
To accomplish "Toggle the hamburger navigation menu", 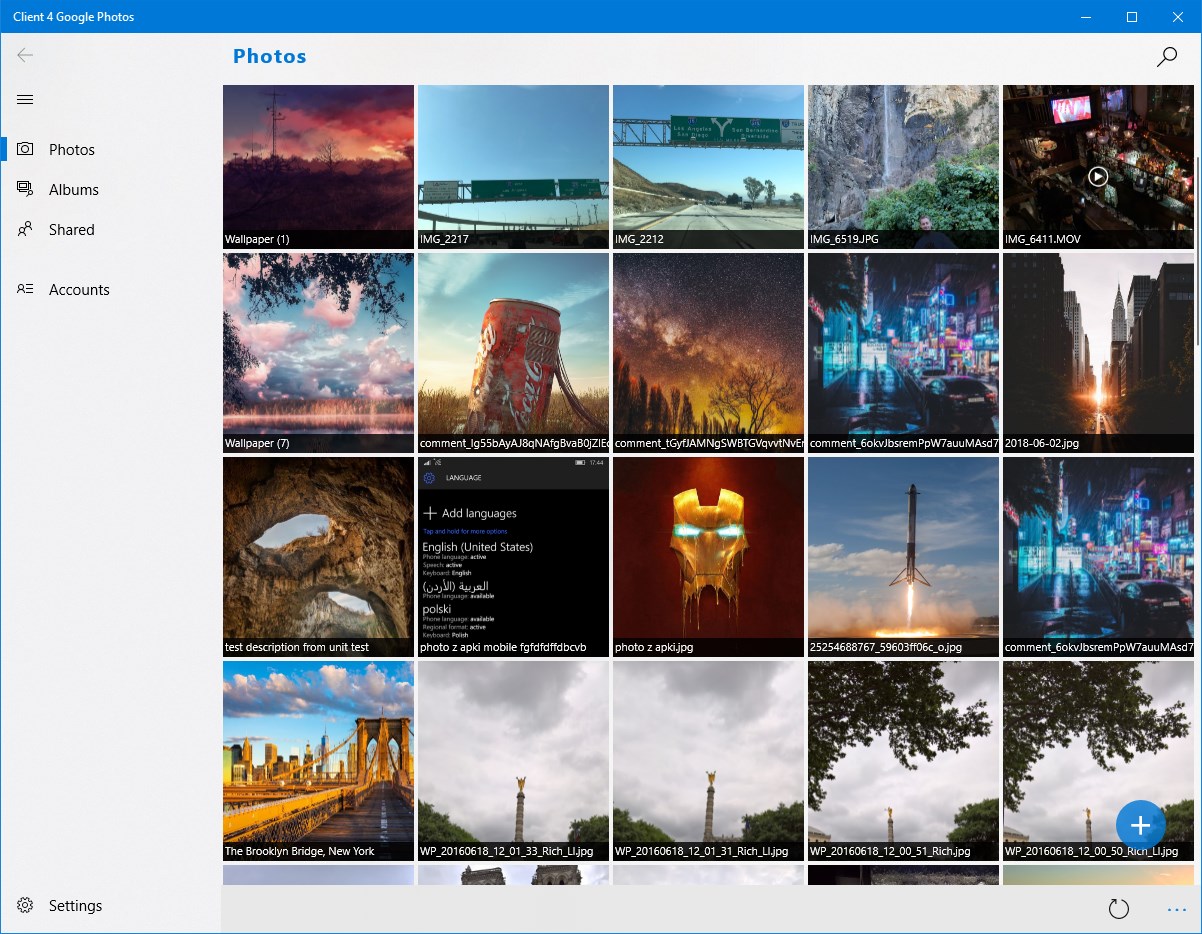I will point(25,99).
